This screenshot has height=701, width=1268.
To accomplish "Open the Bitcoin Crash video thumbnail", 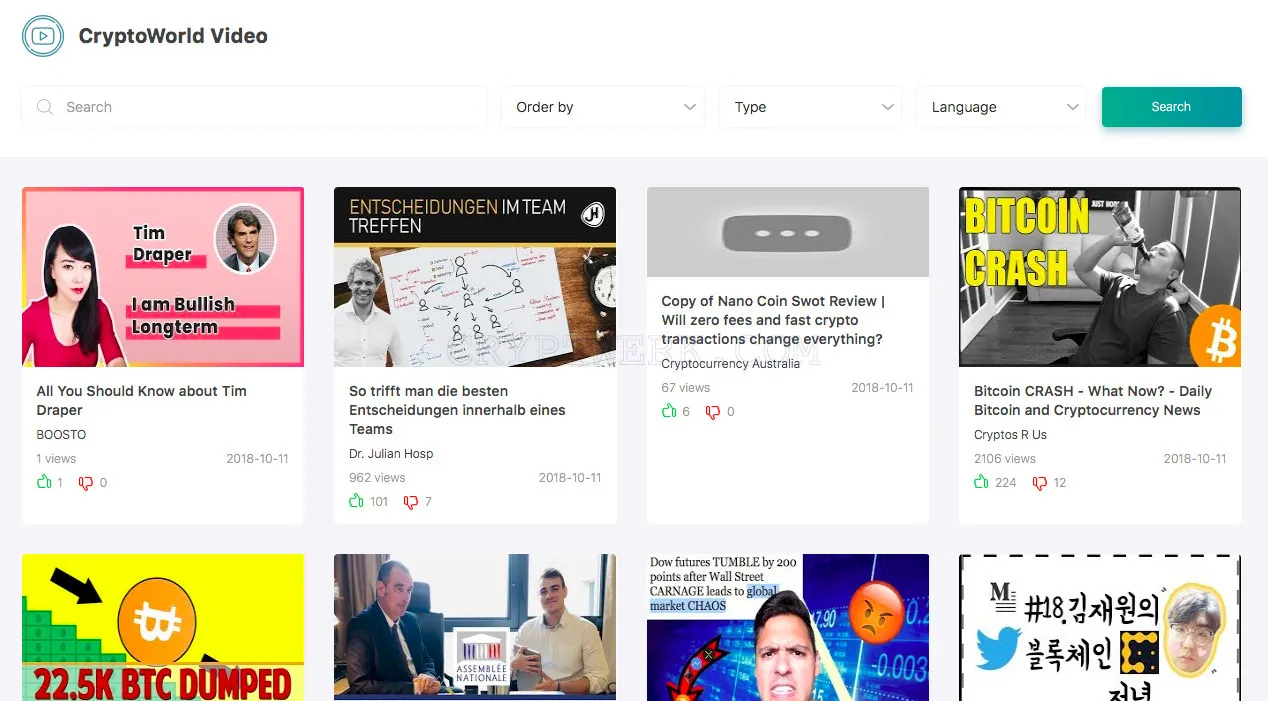I will (1100, 277).
